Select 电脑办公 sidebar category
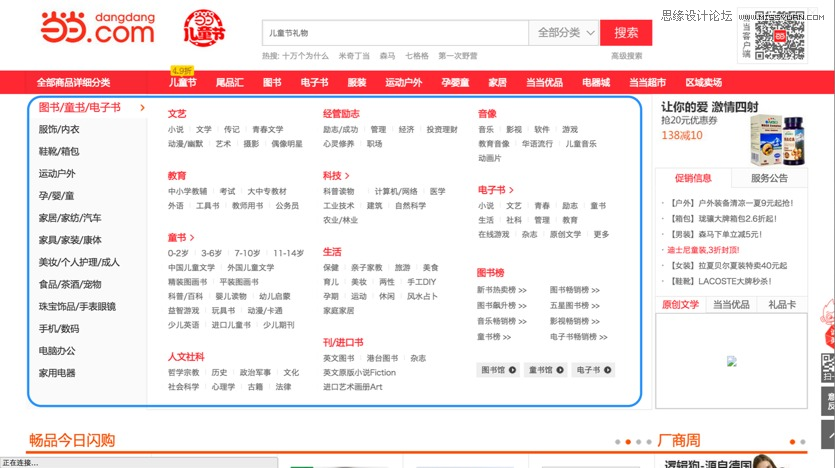This screenshot has width=835, height=468. pyautogui.click(x=57, y=351)
